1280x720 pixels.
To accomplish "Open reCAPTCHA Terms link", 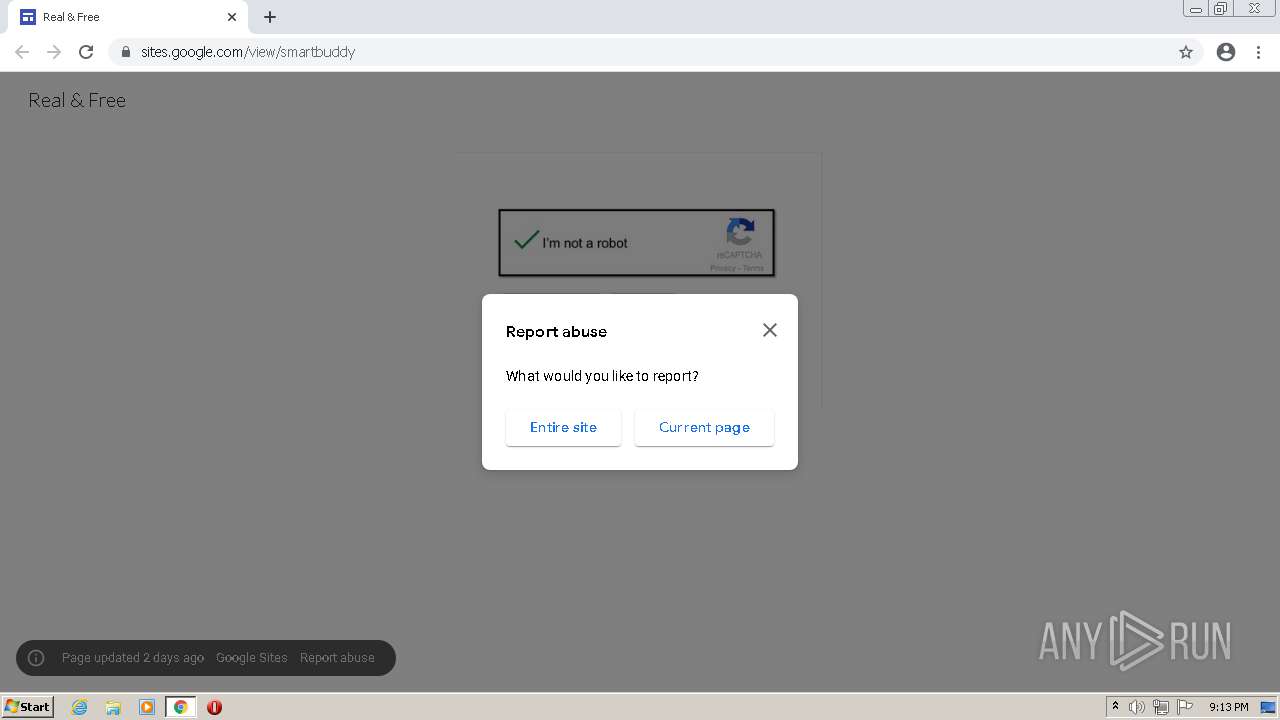I will [753, 268].
